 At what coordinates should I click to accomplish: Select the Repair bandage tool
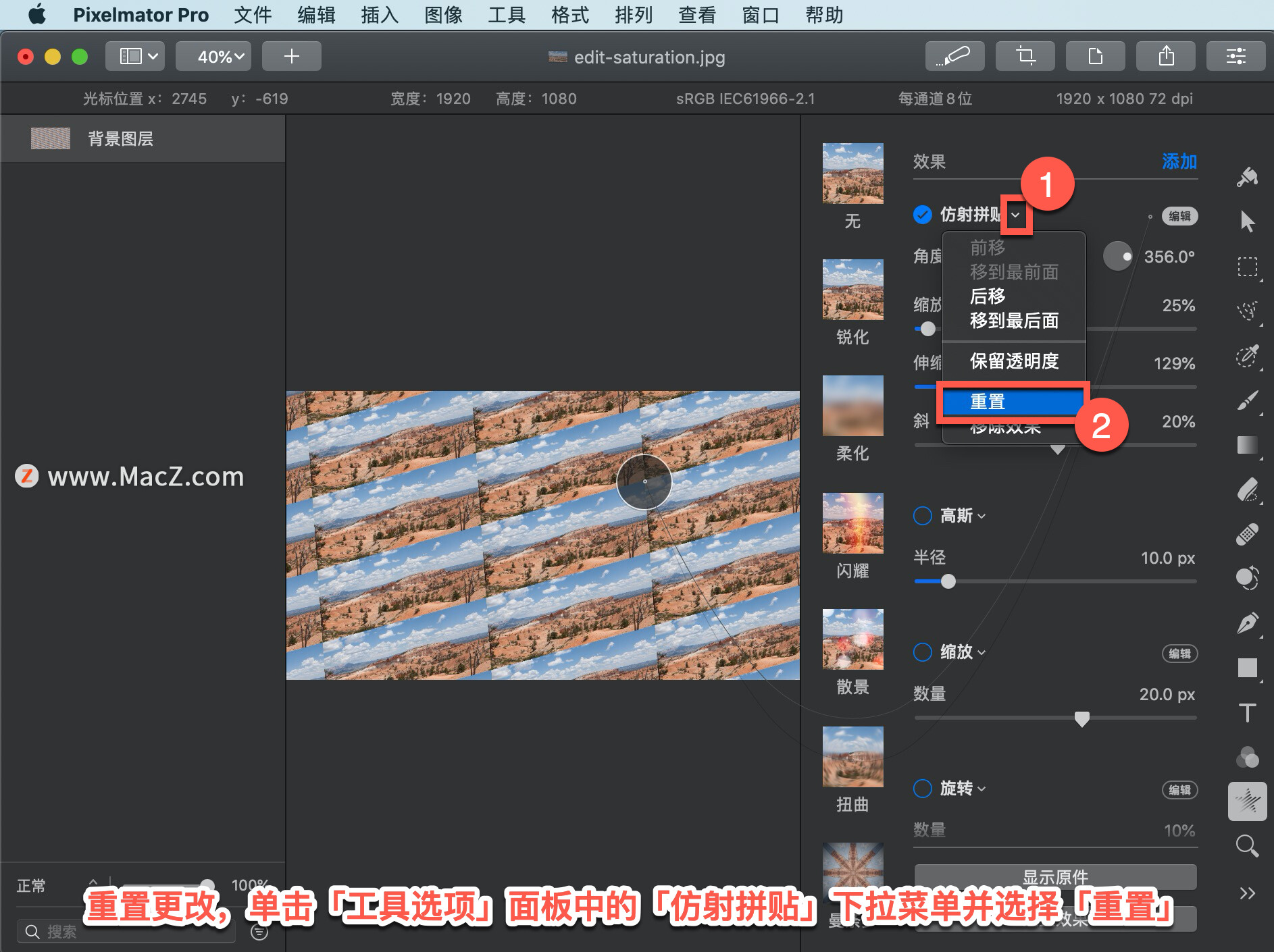1247,534
